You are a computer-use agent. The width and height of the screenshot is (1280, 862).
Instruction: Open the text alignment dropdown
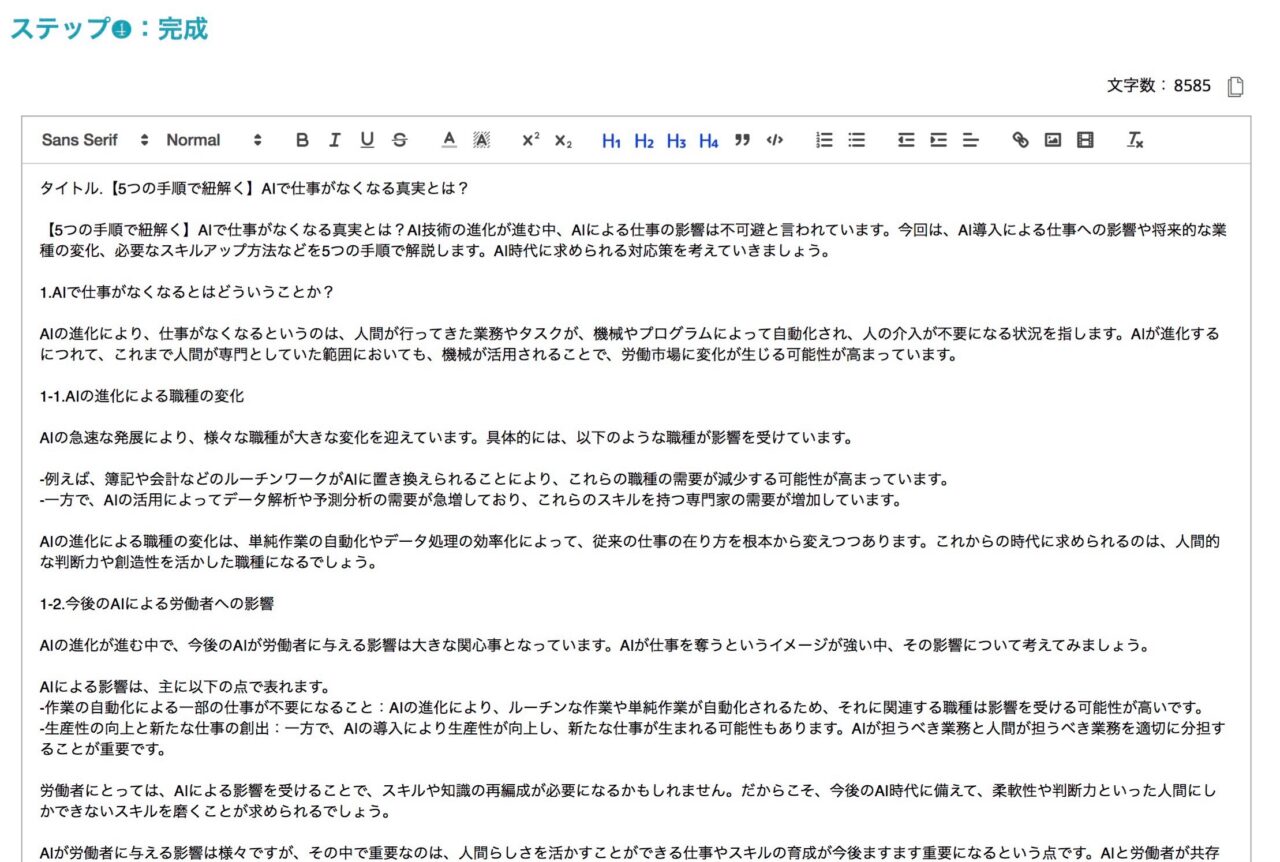[970, 140]
